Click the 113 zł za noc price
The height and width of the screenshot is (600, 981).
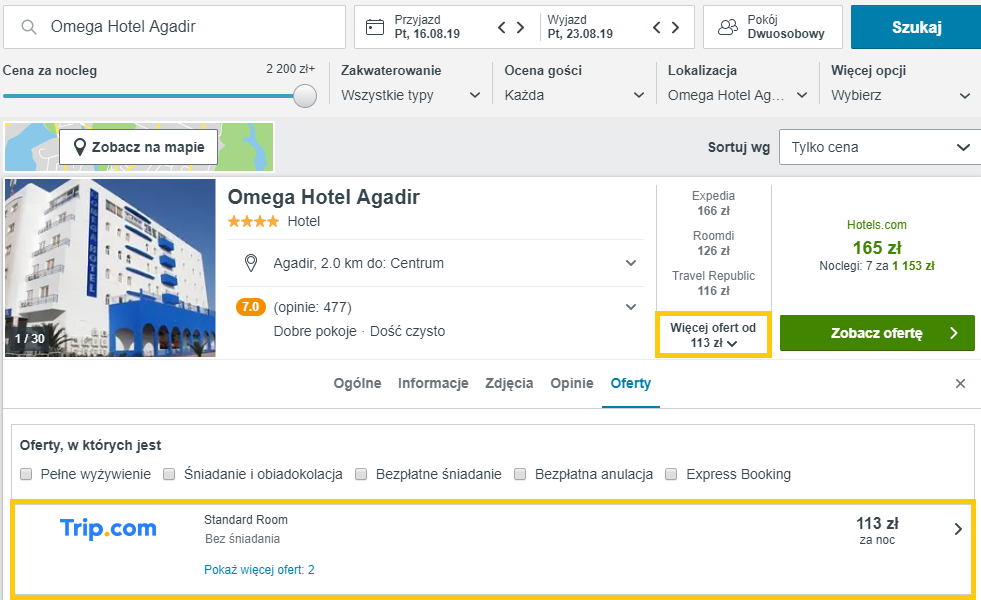tap(877, 530)
